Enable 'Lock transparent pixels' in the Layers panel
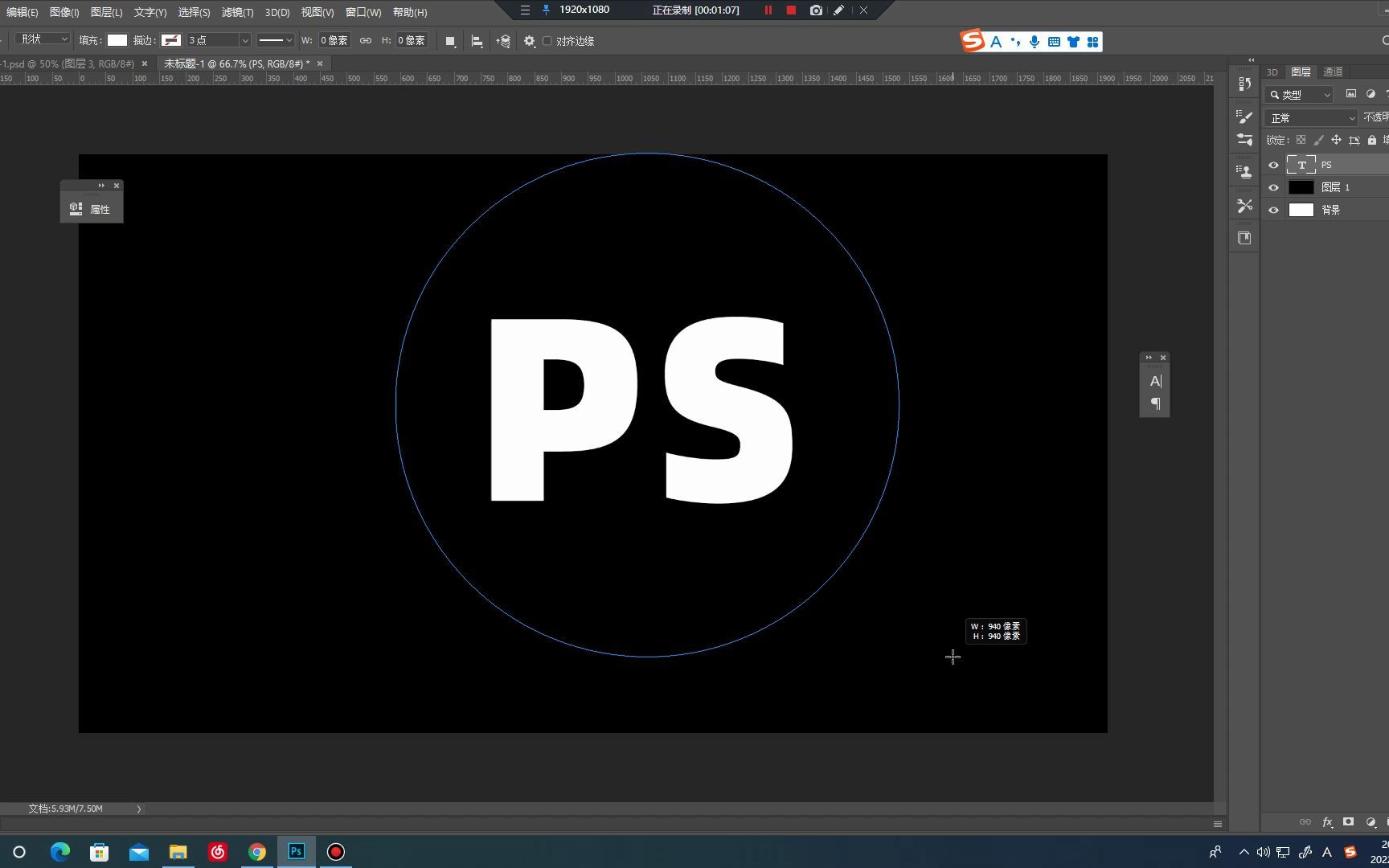 coord(1301,140)
